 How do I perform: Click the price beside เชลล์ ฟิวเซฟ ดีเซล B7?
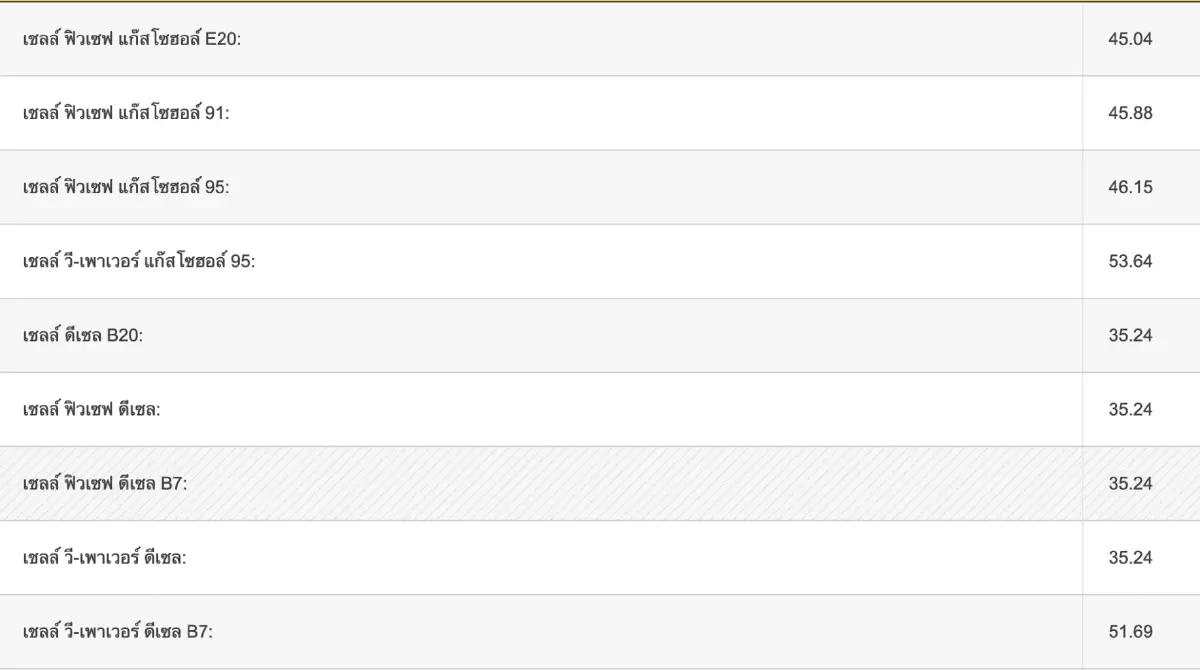pyautogui.click(x=1130, y=483)
